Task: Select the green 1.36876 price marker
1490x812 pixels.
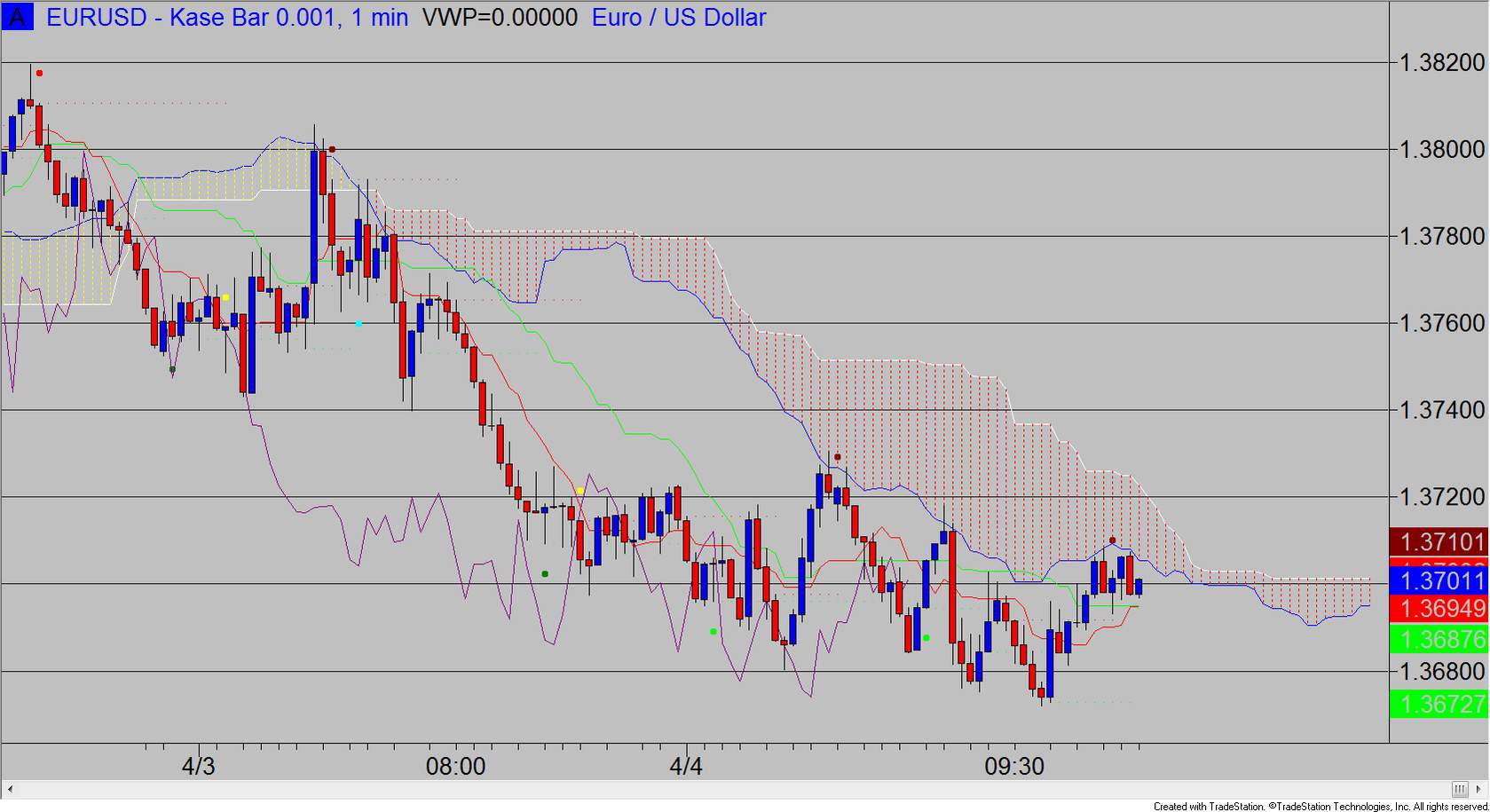Action: (1439, 639)
